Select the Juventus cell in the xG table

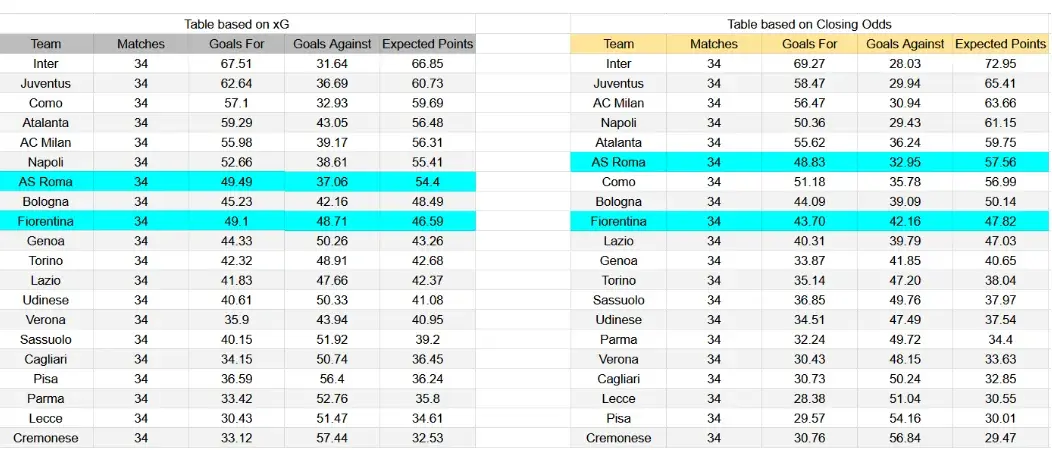(46, 84)
